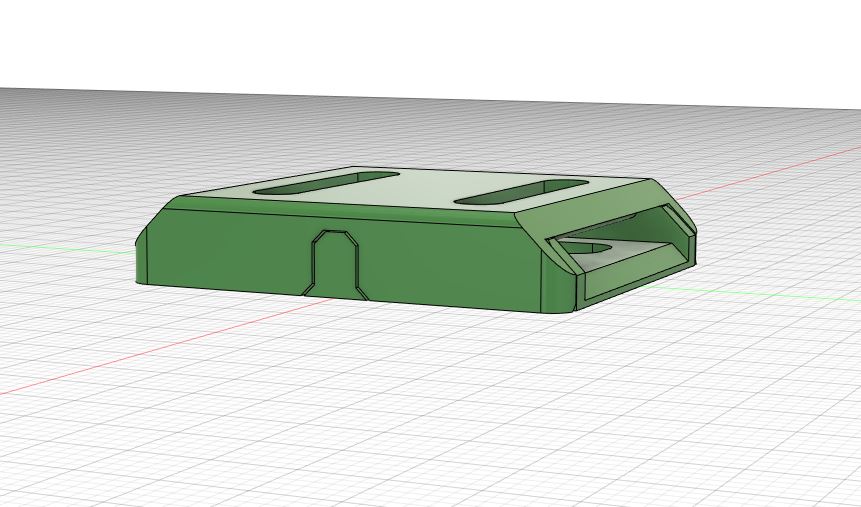Image resolution: width=861 pixels, height=507 pixels.
Task: Click the right oblong slot on the top face
Action: coord(521,193)
